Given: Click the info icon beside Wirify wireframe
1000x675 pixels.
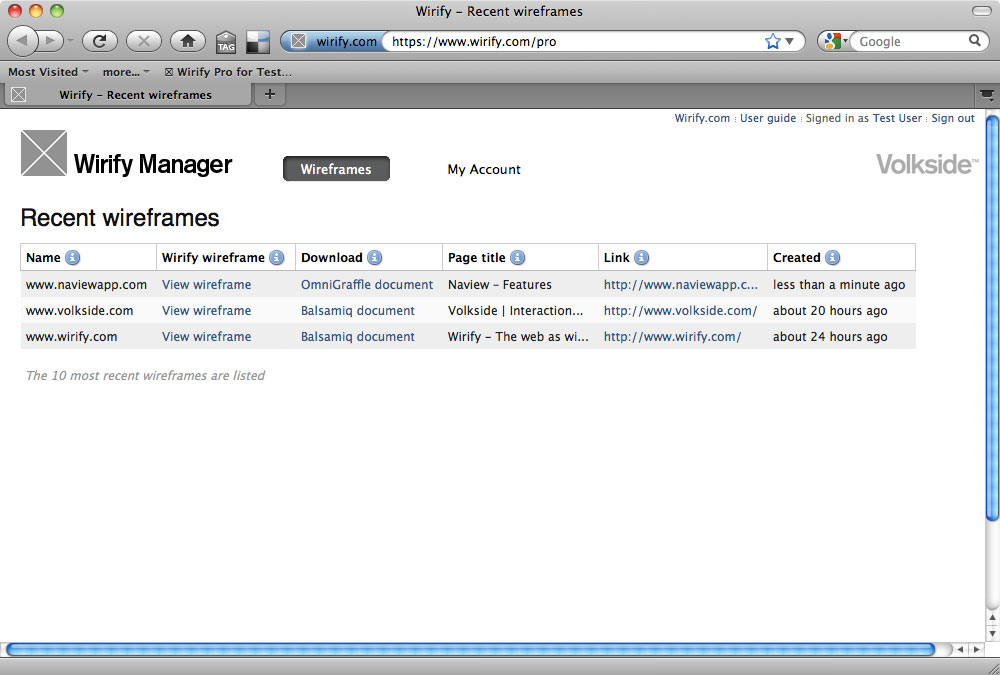Looking at the screenshot, I should pos(276,258).
